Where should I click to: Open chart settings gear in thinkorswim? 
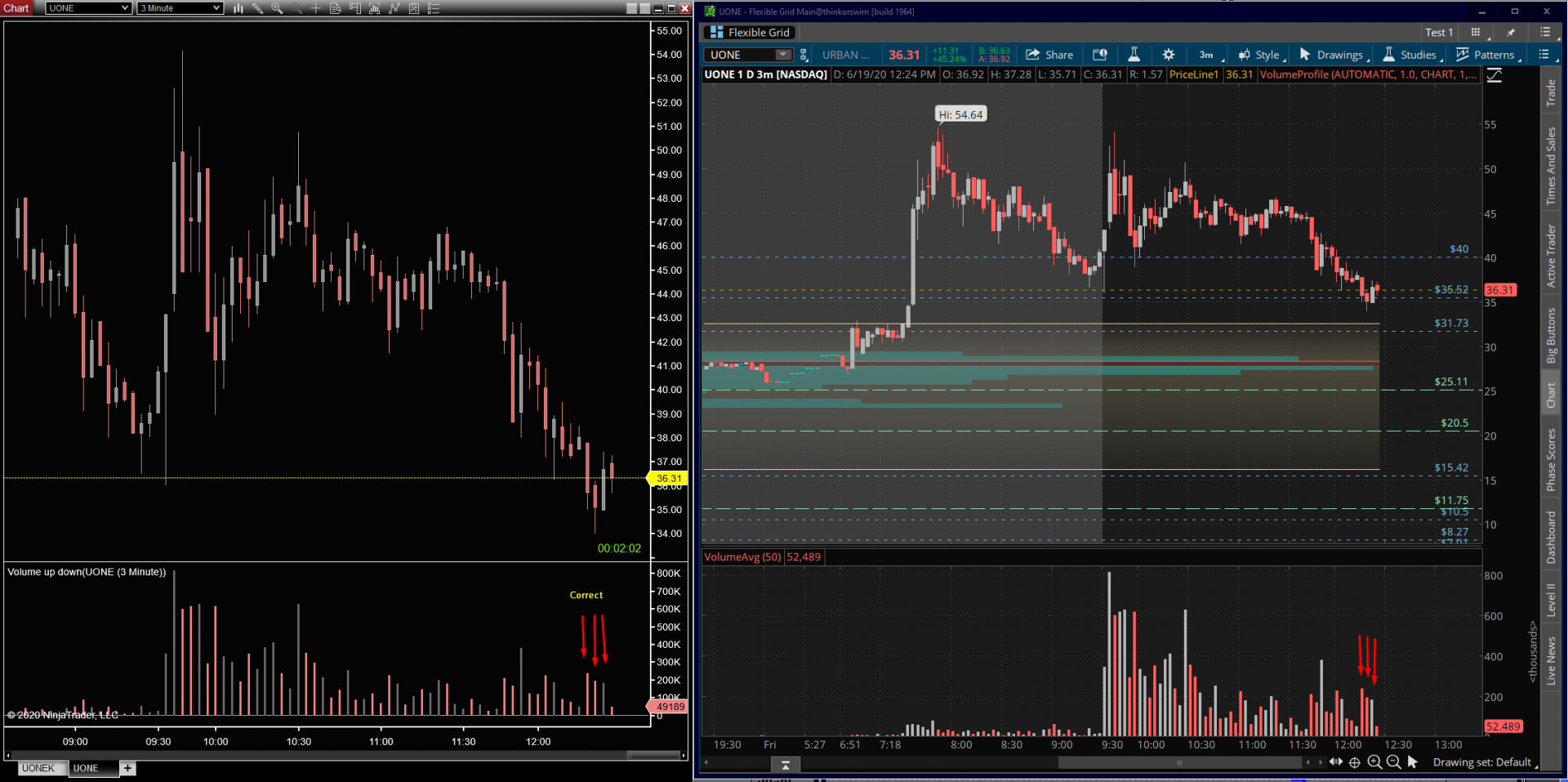pos(1169,55)
